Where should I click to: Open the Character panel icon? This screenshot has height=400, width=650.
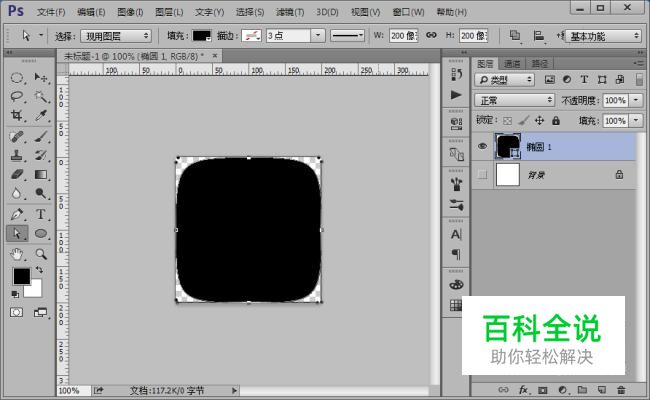456,235
